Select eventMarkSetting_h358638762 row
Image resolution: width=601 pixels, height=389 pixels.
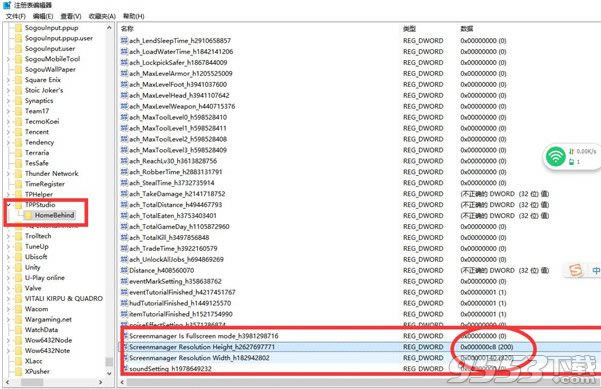click(175, 281)
